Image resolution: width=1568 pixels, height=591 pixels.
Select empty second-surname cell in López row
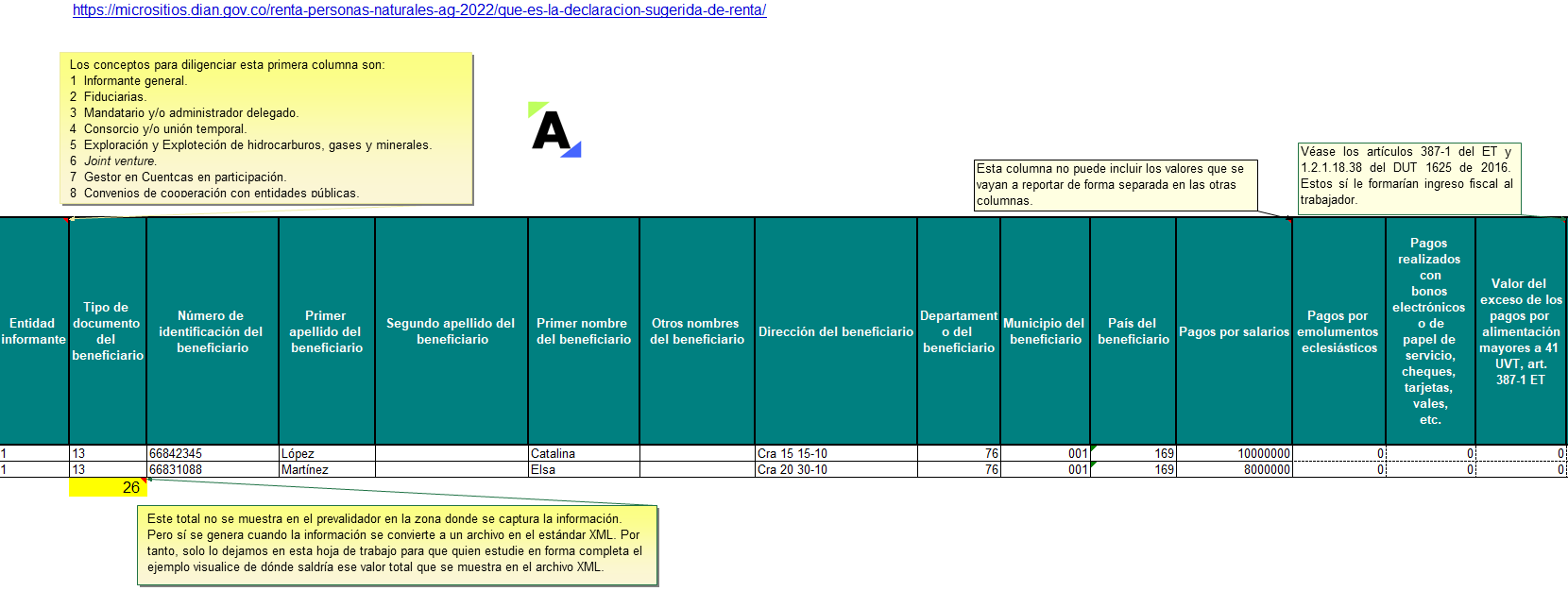tap(452, 453)
